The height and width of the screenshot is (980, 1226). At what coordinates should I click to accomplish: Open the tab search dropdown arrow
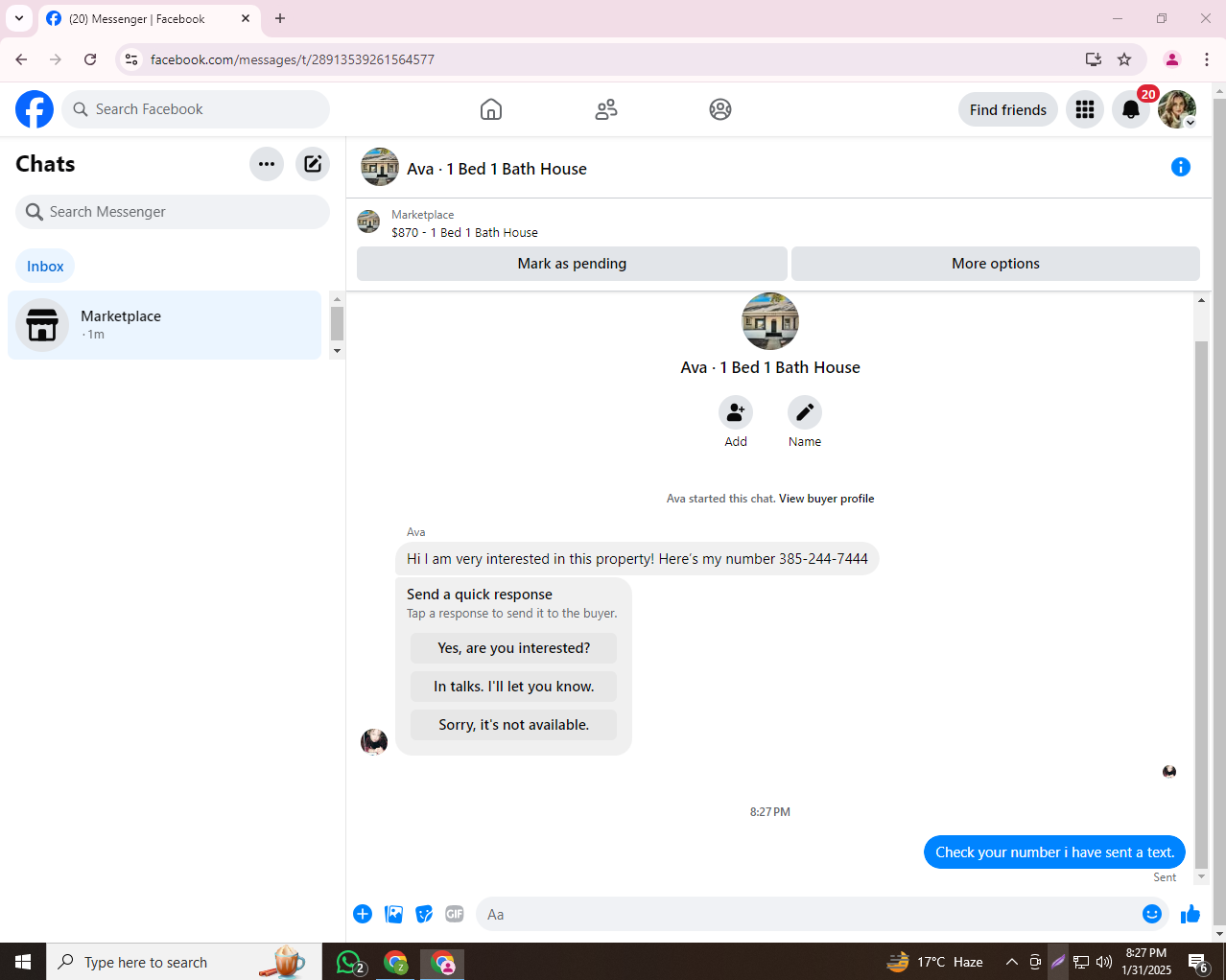(19, 18)
